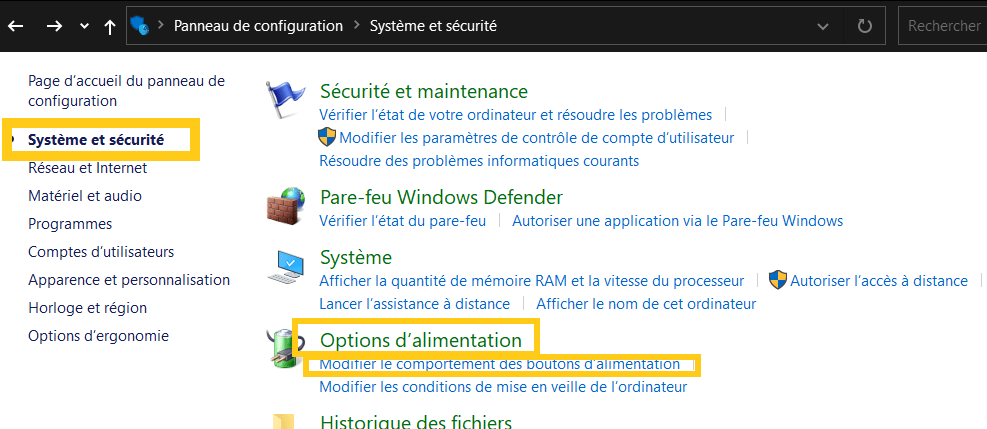987x429 pixels.
Task: Click the Système computer monitor icon
Action: (x=285, y=267)
